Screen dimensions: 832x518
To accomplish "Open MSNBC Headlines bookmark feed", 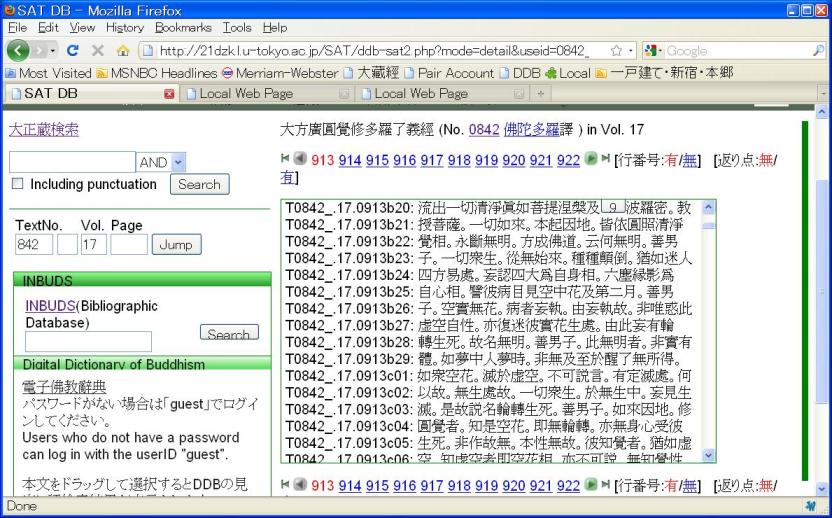I will coord(157,73).
